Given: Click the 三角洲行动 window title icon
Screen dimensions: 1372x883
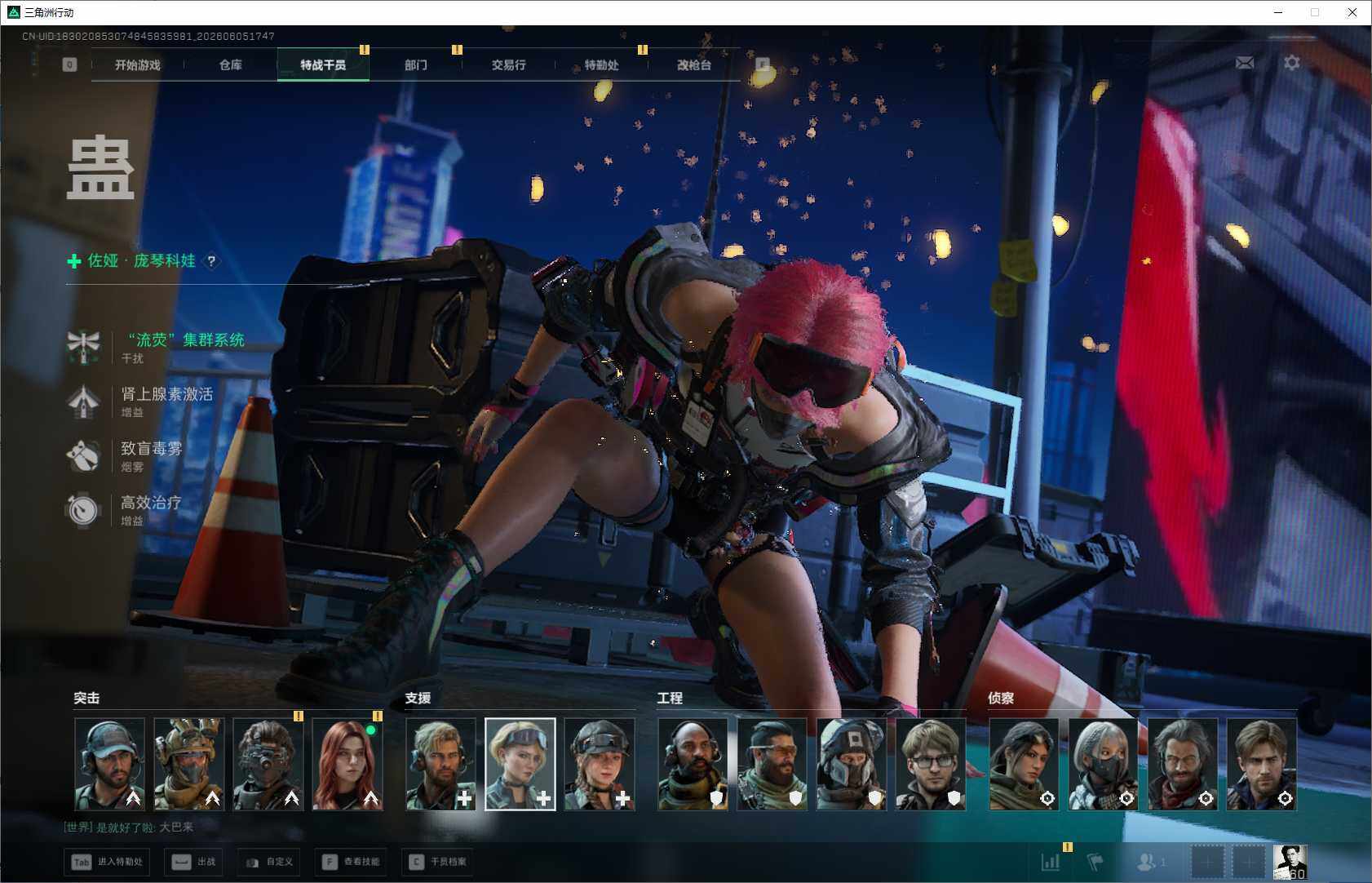Looking at the screenshot, I should coord(13,12).
